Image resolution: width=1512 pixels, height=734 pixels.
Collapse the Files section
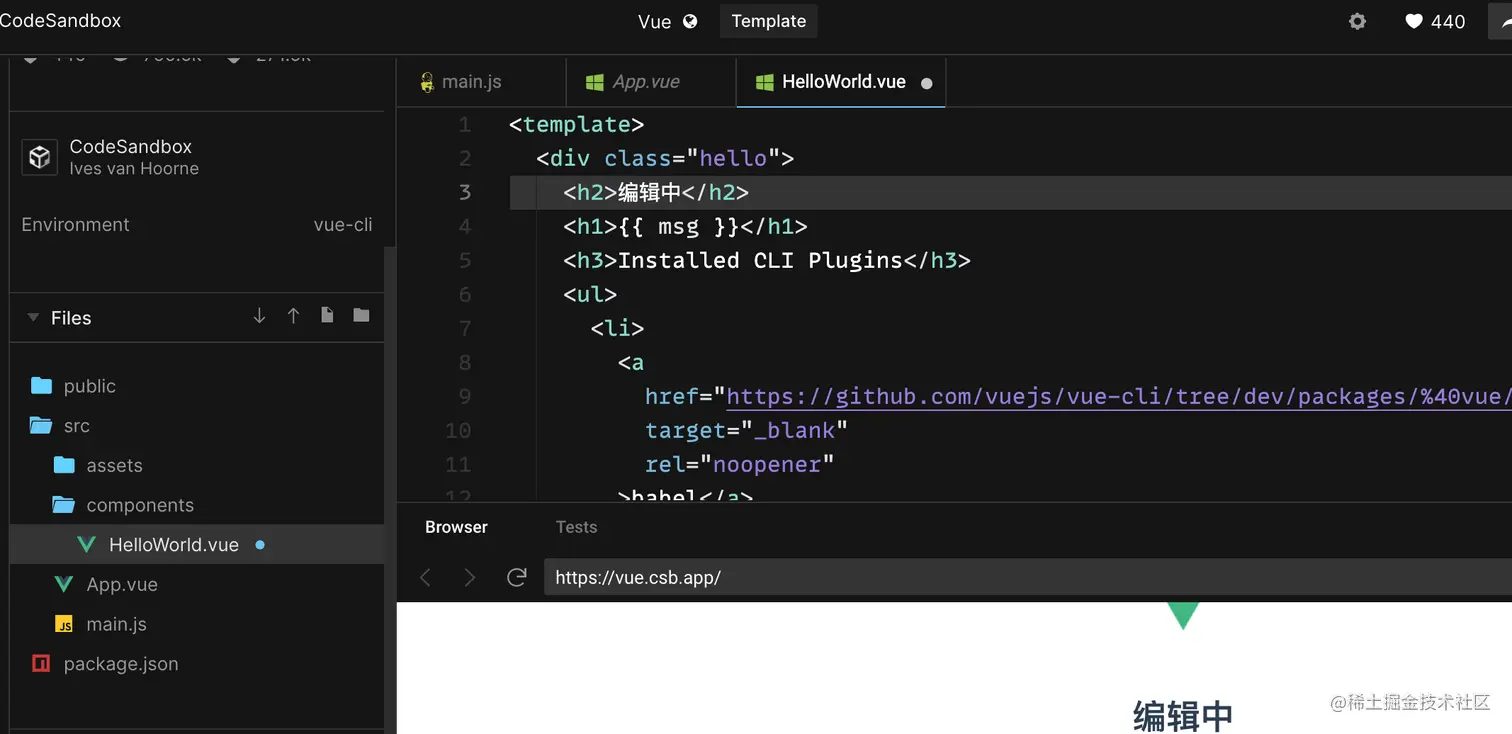(33, 318)
